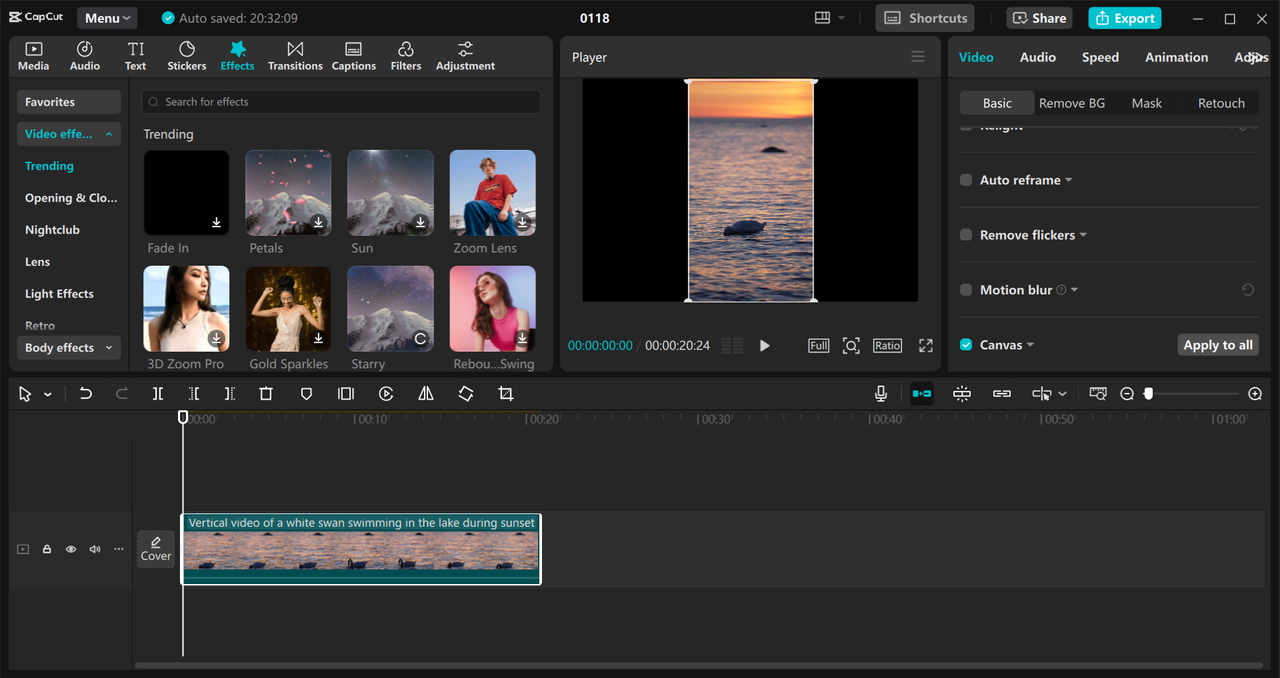Expand Remove flickers options arrow
The height and width of the screenshot is (678, 1280).
click(1084, 235)
